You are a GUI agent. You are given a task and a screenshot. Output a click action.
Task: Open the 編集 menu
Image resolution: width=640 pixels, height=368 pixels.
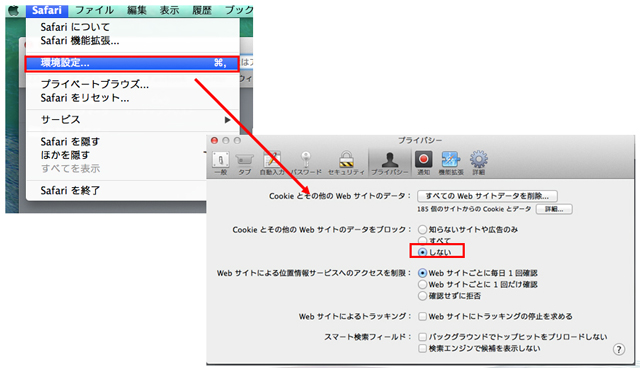pos(137,10)
